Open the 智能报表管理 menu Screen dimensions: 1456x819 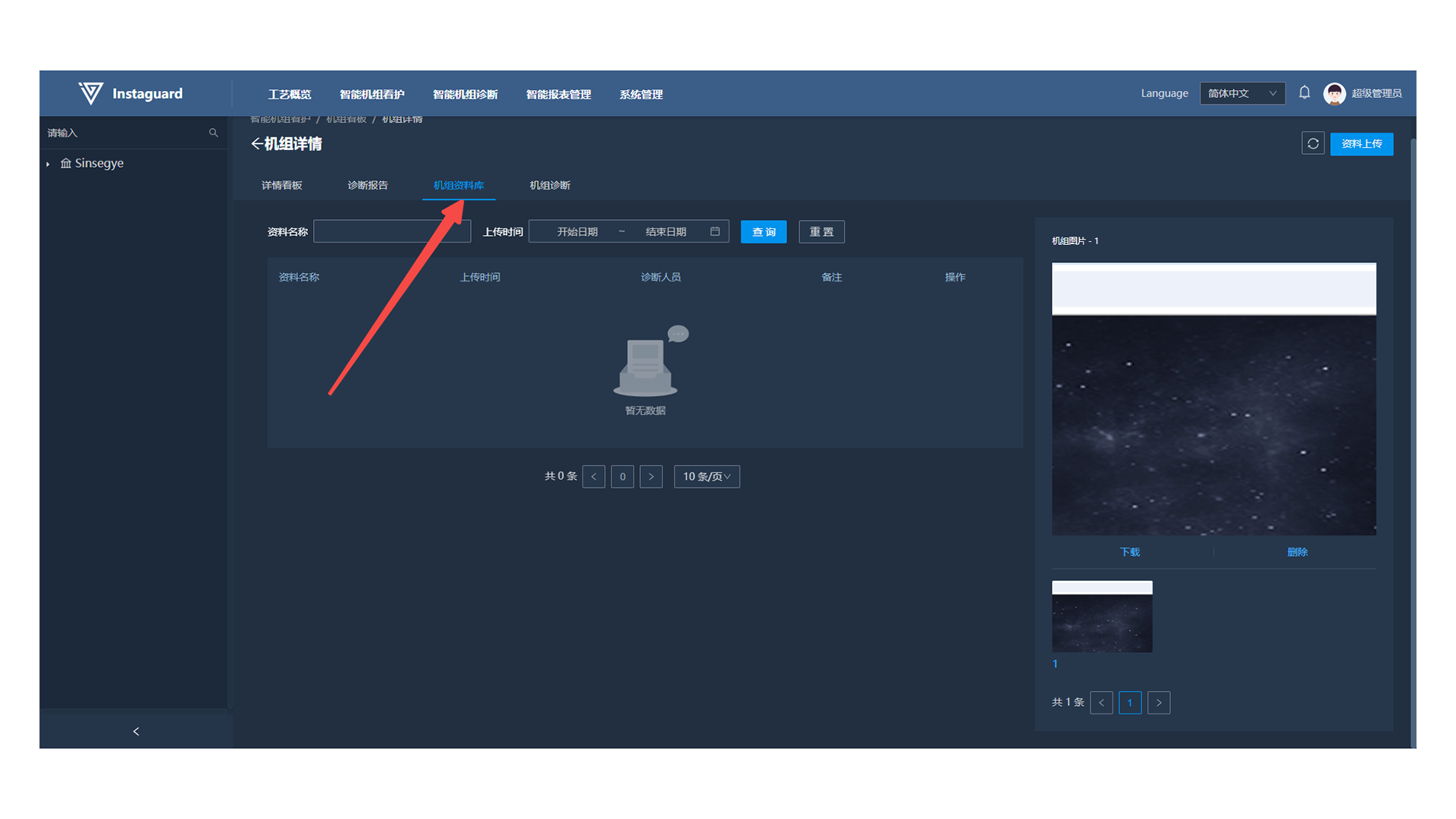point(558,94)
